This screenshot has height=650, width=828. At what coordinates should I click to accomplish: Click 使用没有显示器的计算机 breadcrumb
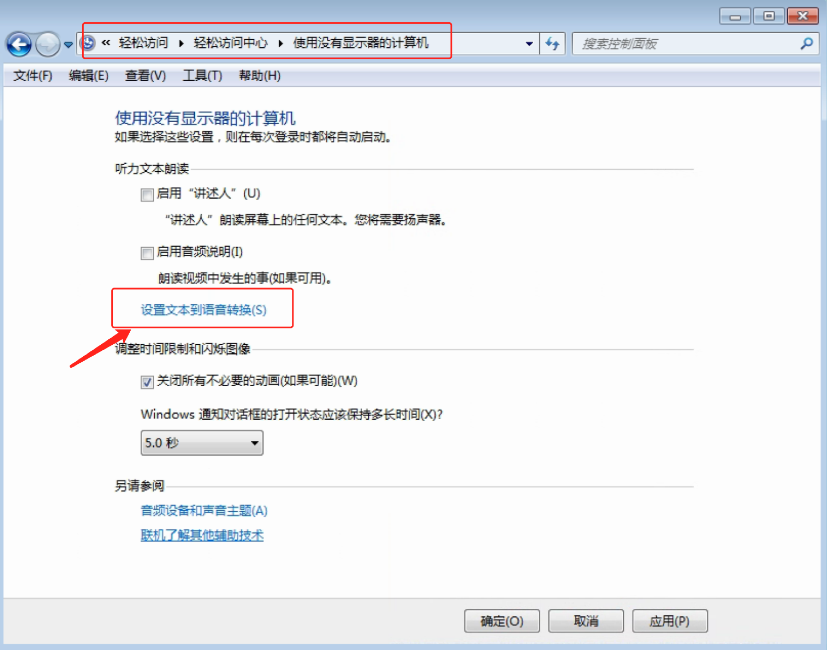[361, 43]
